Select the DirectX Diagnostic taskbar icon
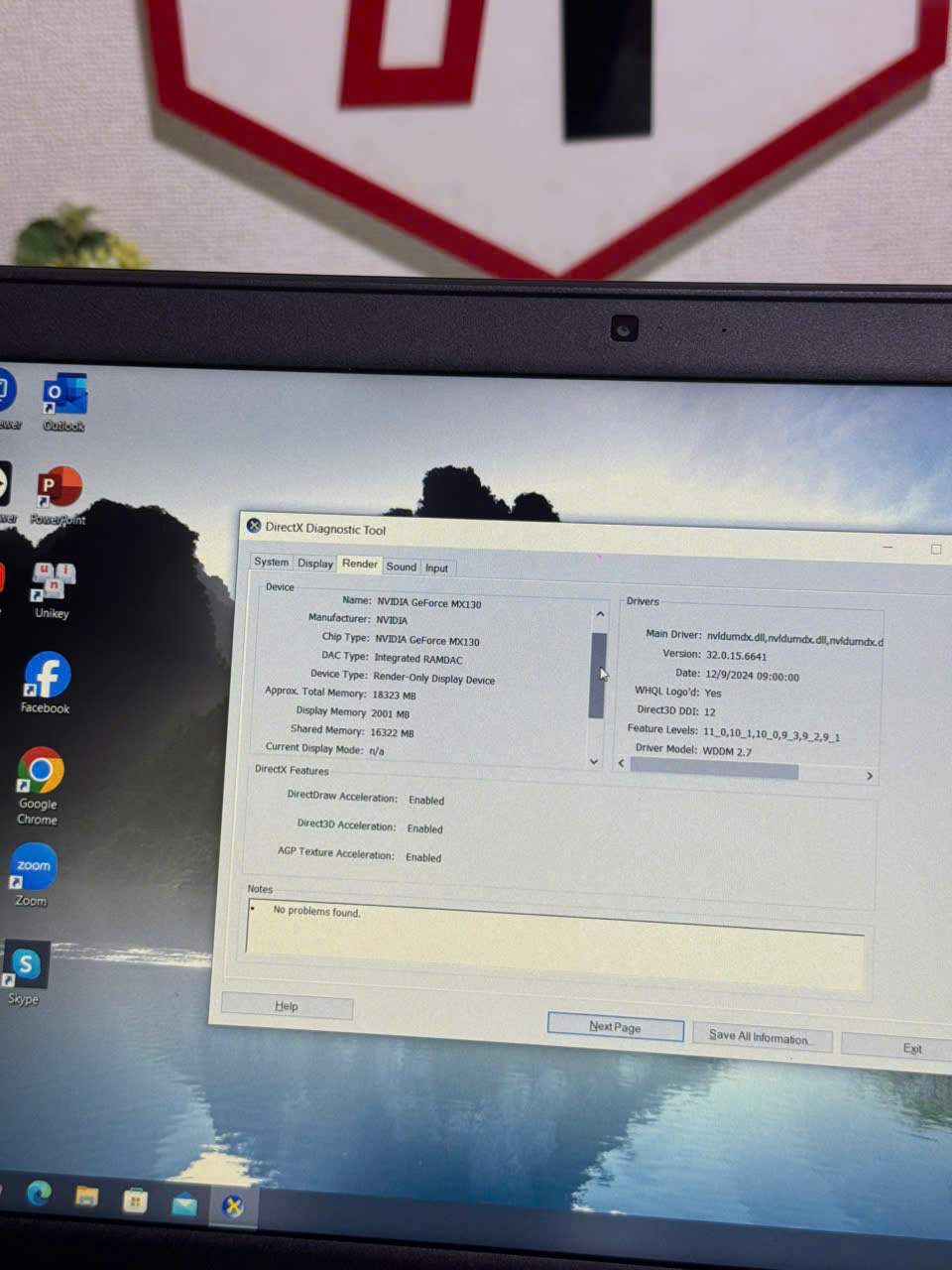Viewport: 952px width, 1270px height. pyautogui.click(x=233, y=1206)
